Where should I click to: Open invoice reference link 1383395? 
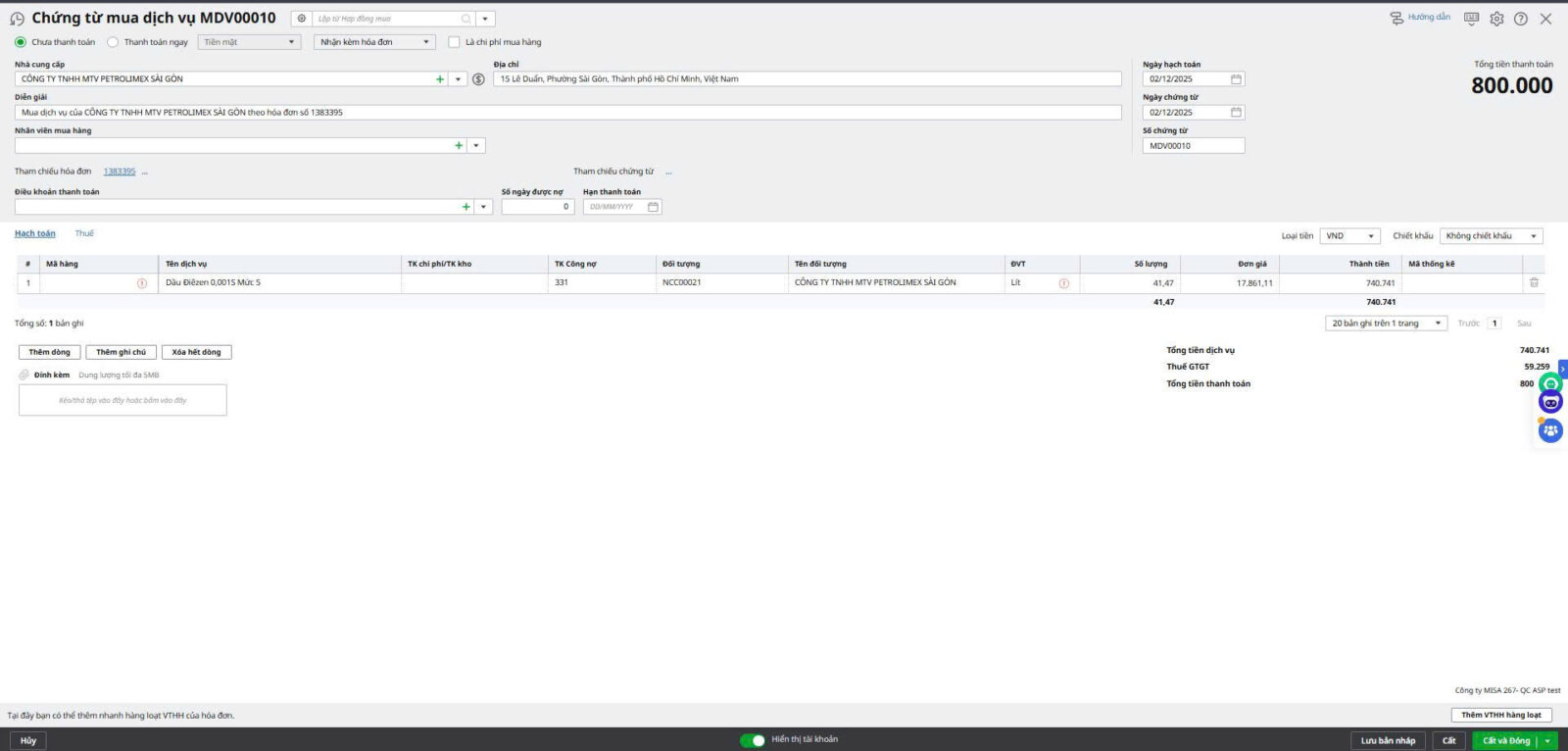120,172
